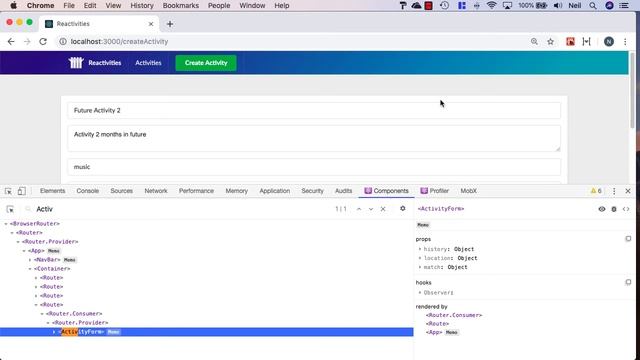The width and height of the screenshot is (640, 360).
Task: Toggle the device toolbar icon in DevTools
Action: [22, 191]
